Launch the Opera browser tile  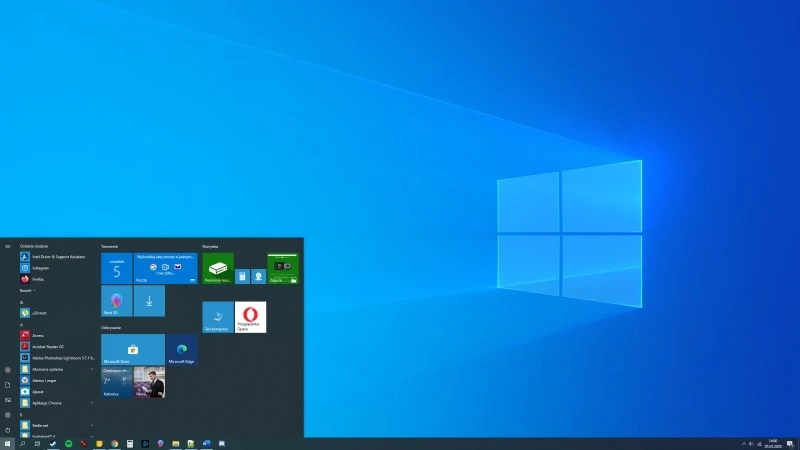[x=251, y=317]
